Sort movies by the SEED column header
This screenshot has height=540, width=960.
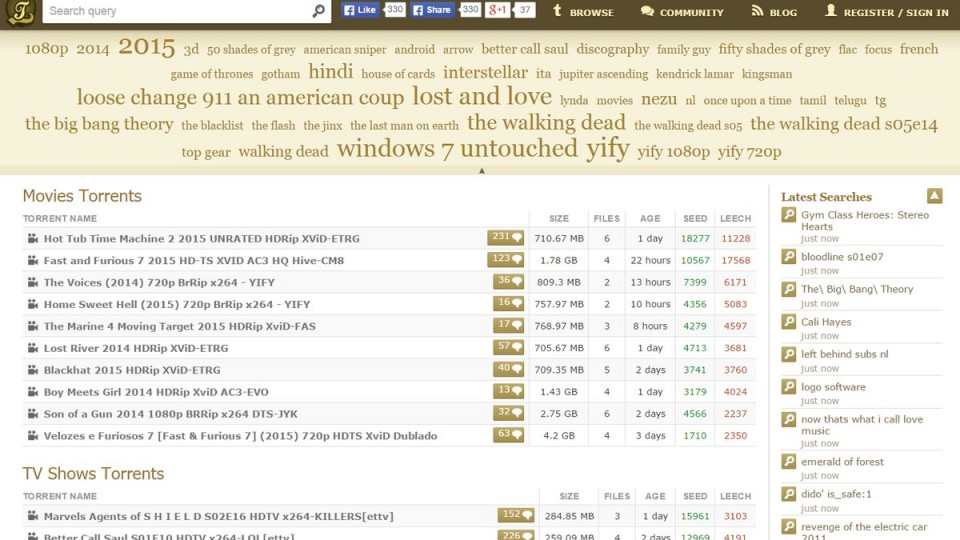pyautogui.click(x=694, y=218)
